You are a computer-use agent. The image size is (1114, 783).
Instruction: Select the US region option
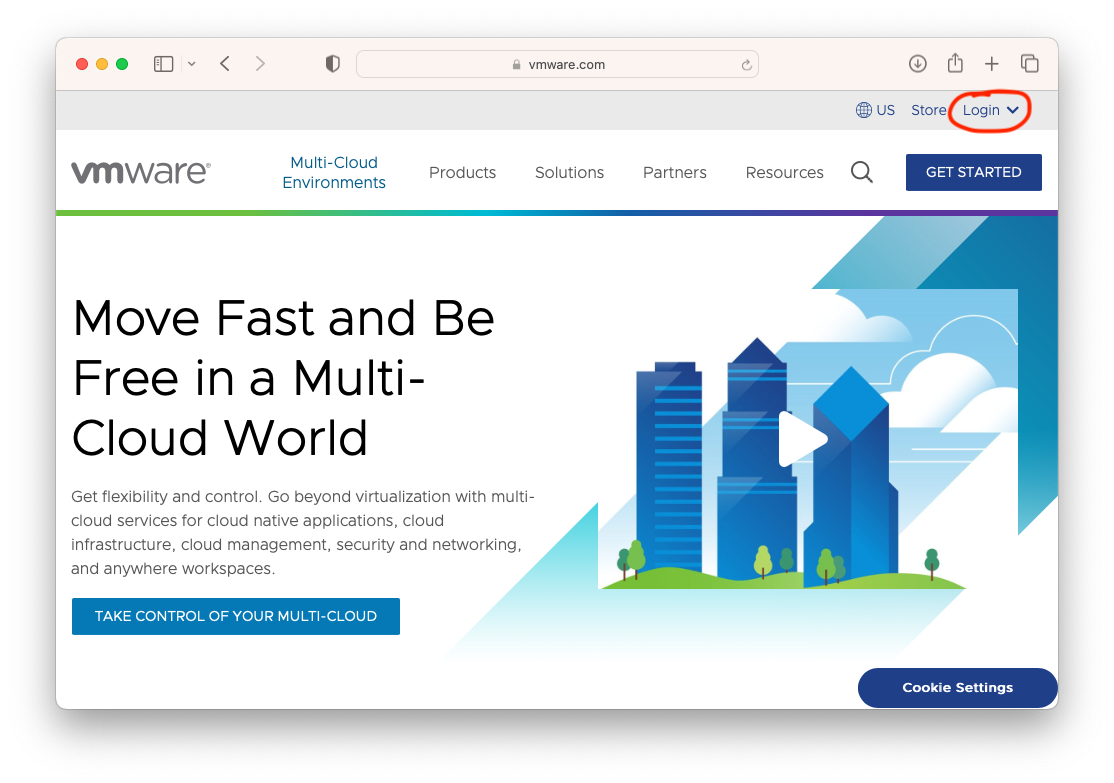tap(886, 110)
